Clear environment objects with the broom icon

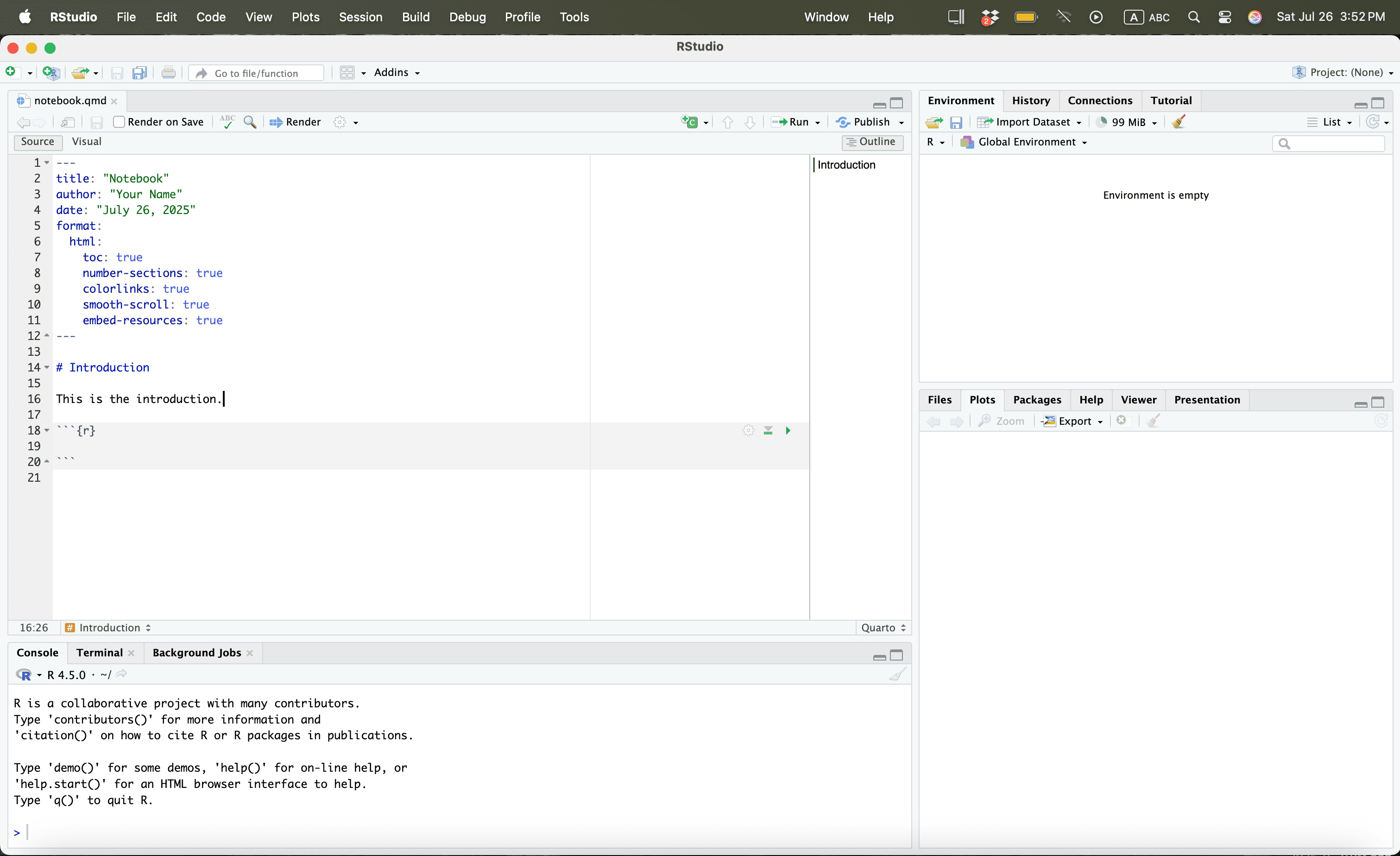tap(1179, 121)
